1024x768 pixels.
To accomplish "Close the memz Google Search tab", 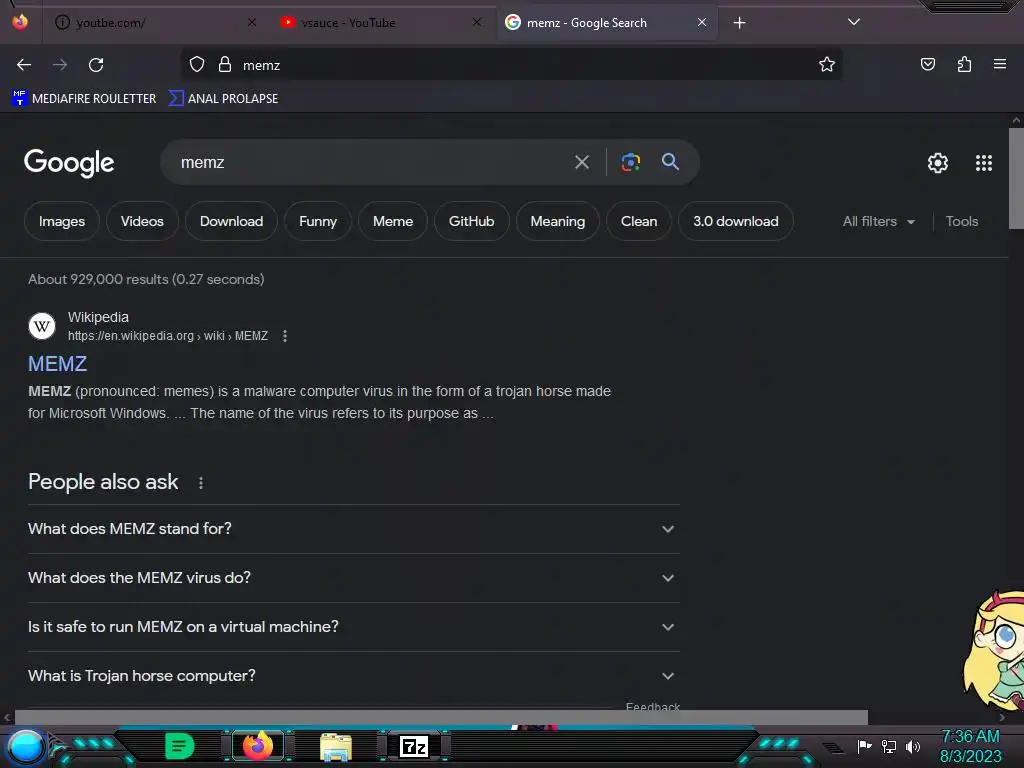I will [702, 23].
